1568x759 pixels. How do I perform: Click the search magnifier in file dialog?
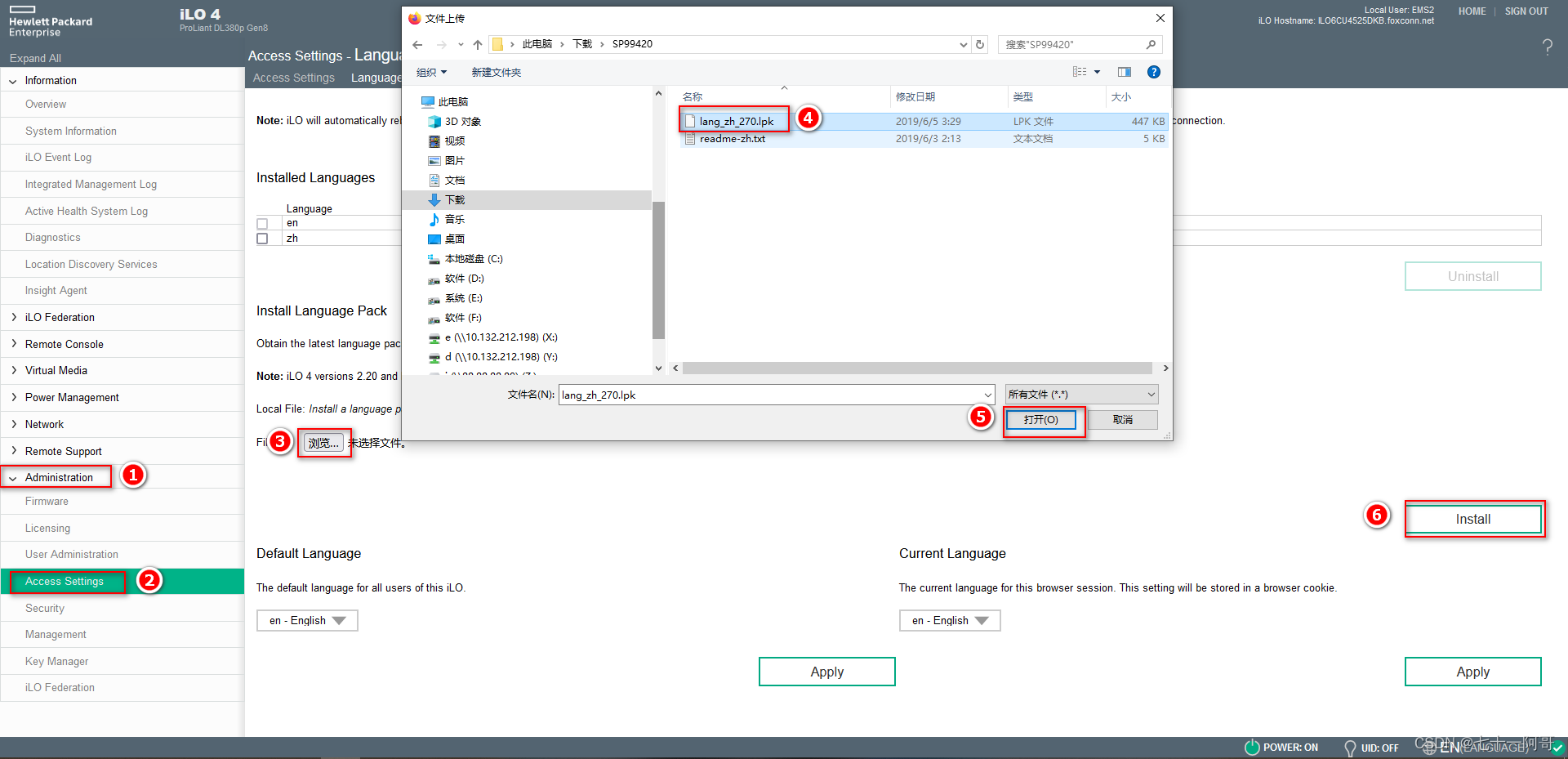pyautogui.click(x=1151, y=44)
